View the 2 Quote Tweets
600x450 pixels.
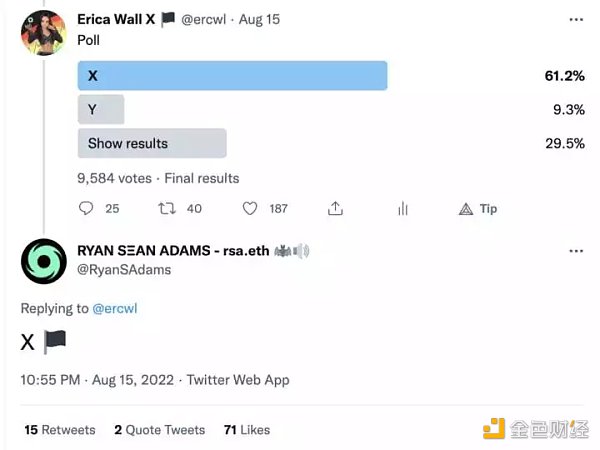pyautogui.click(x=159, y=429)
